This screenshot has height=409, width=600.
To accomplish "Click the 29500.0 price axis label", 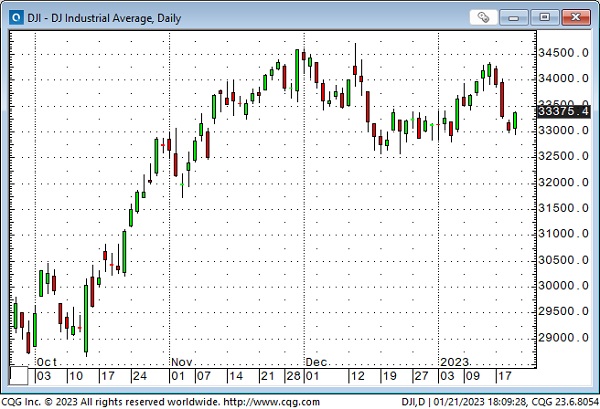I will (x=563, y=311).
